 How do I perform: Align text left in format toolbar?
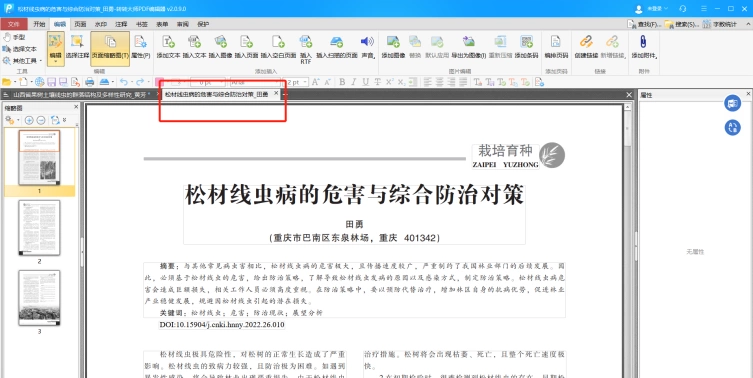click(428, 82)
